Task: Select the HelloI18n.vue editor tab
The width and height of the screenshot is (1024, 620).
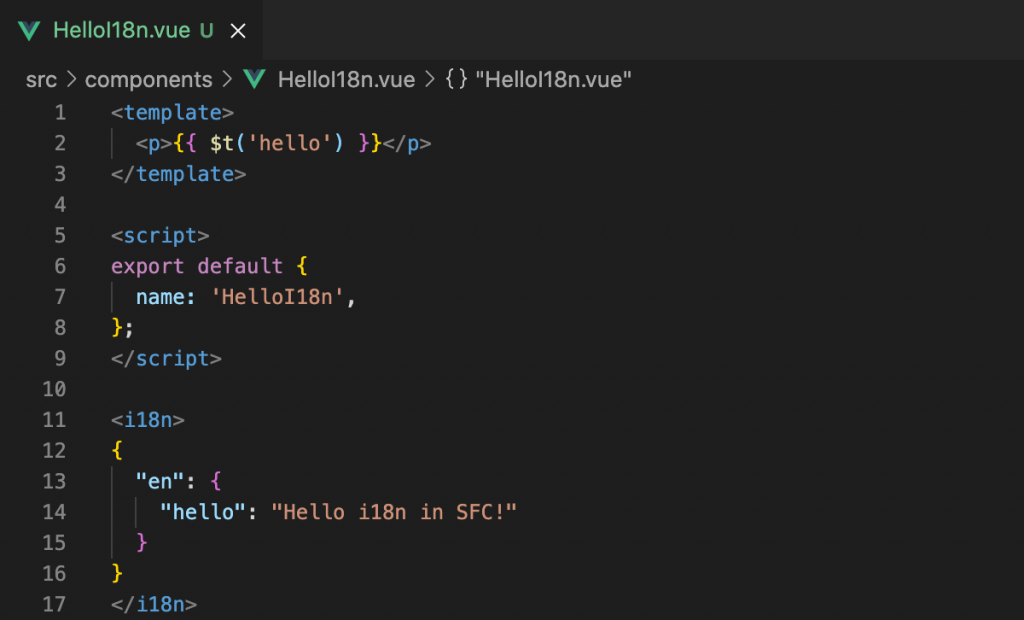Action: tap(131, 30)
